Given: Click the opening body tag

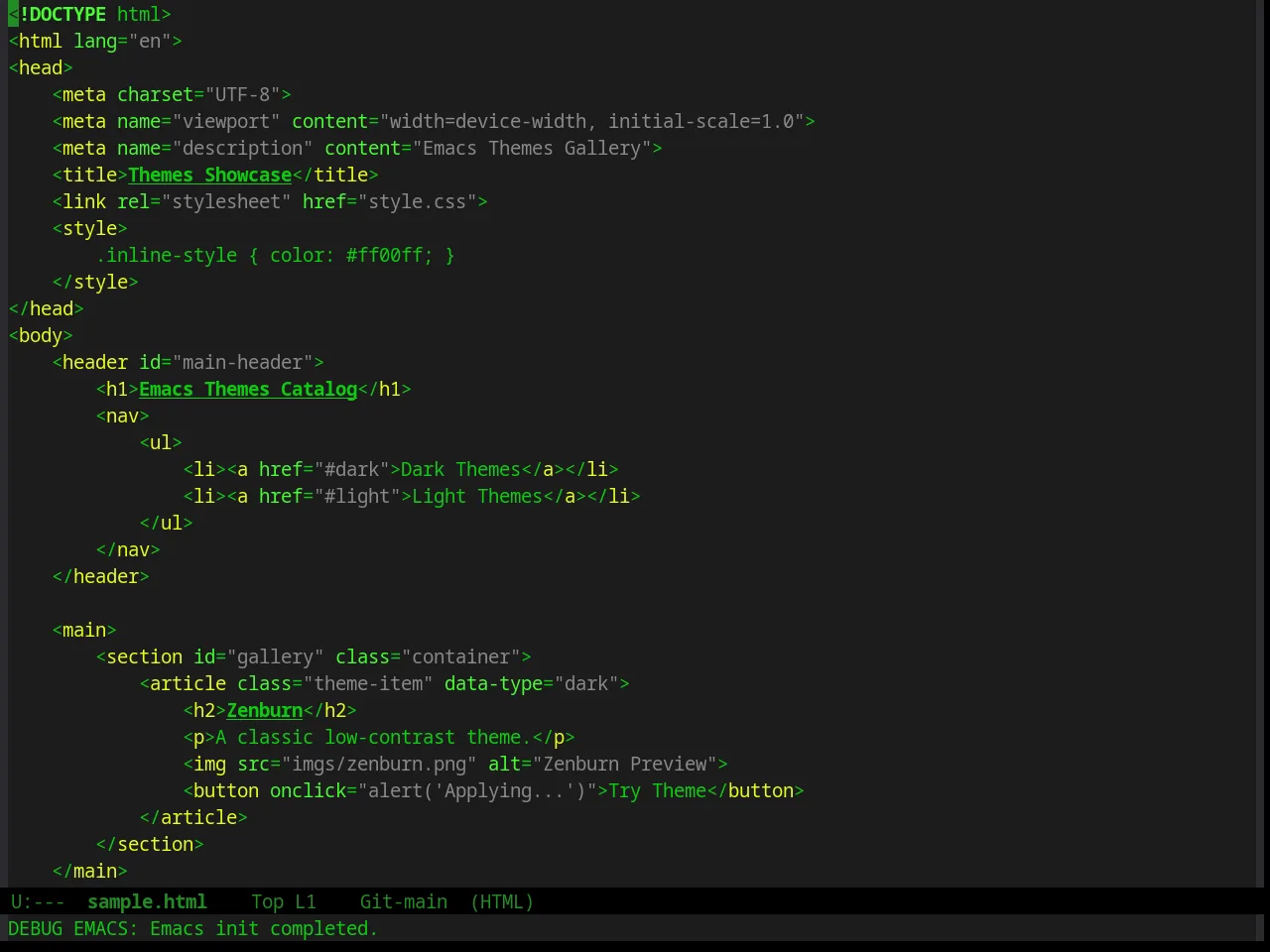Looking at the screenshot, I should (41, 335).
